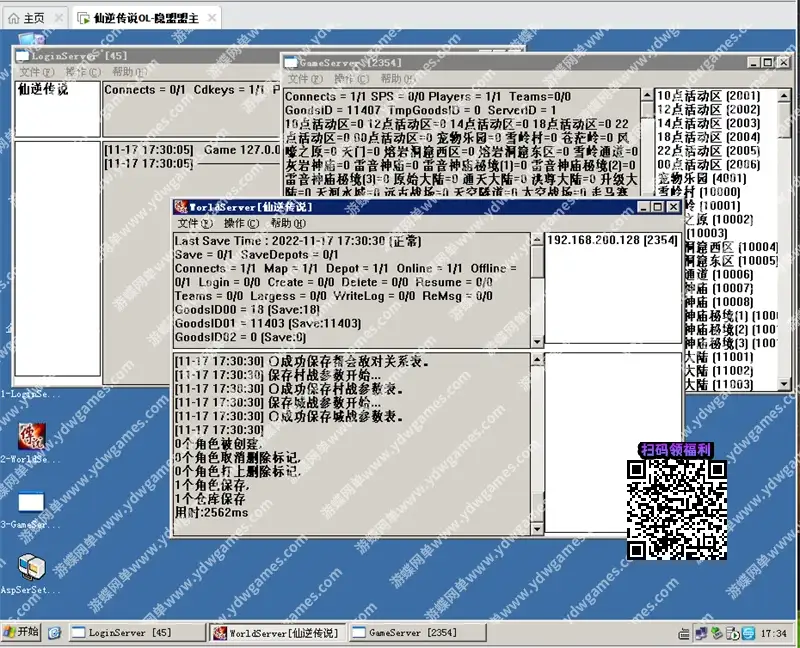
Task: Click the Last Save Time line in WorldServer
Action: click(x=298, y=241)
